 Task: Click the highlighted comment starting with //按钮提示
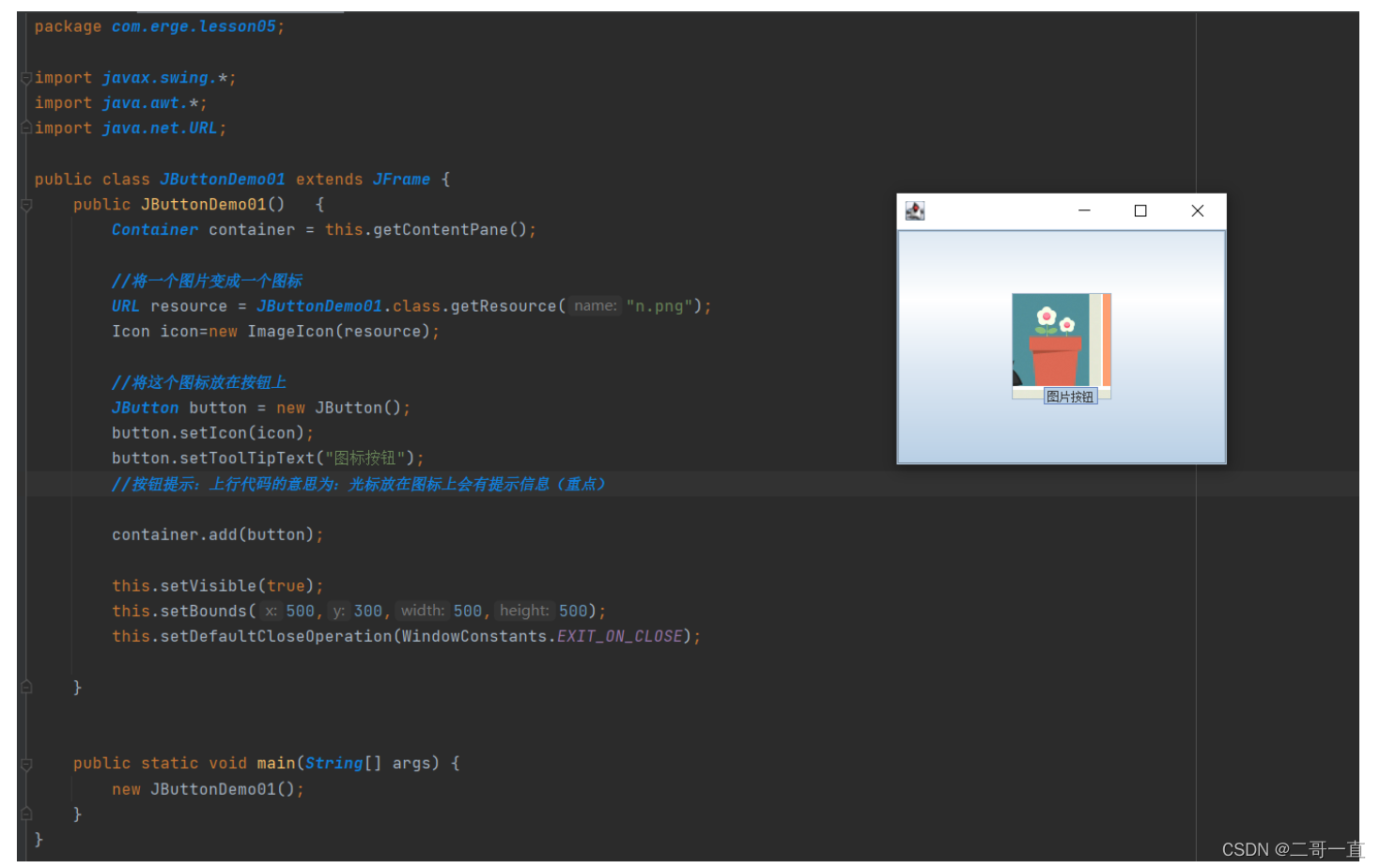(x=359, y=484)
